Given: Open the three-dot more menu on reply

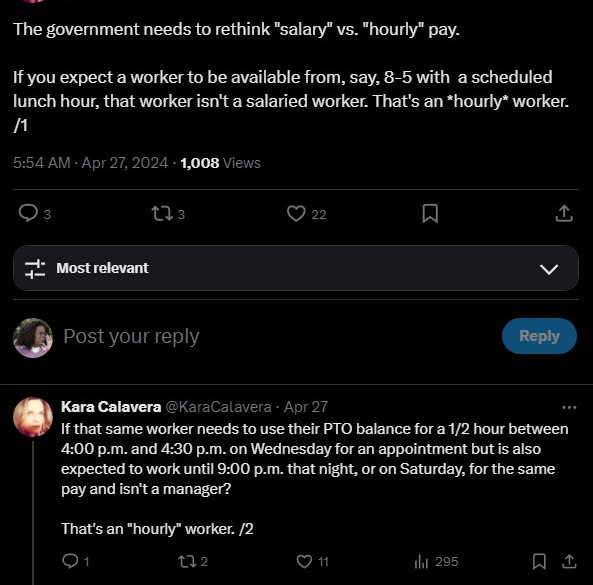Looking at the screenshot, I should 569,407.
